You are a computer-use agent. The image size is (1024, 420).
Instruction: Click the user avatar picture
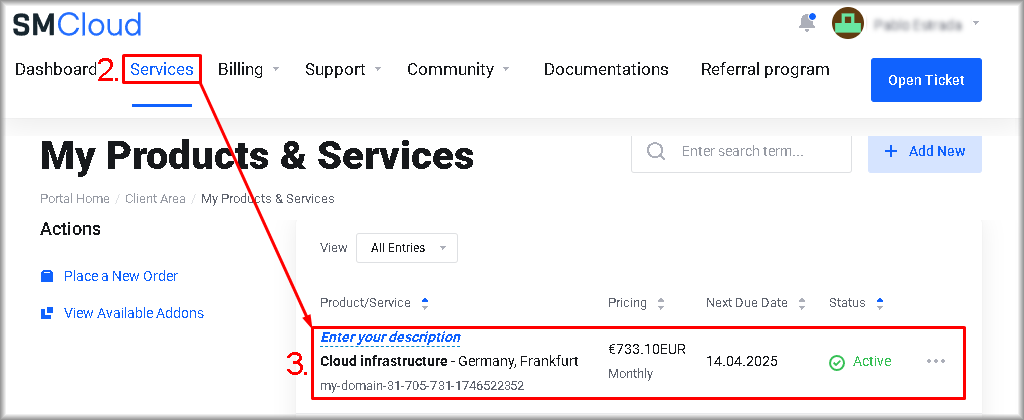[x=848, y=23]
